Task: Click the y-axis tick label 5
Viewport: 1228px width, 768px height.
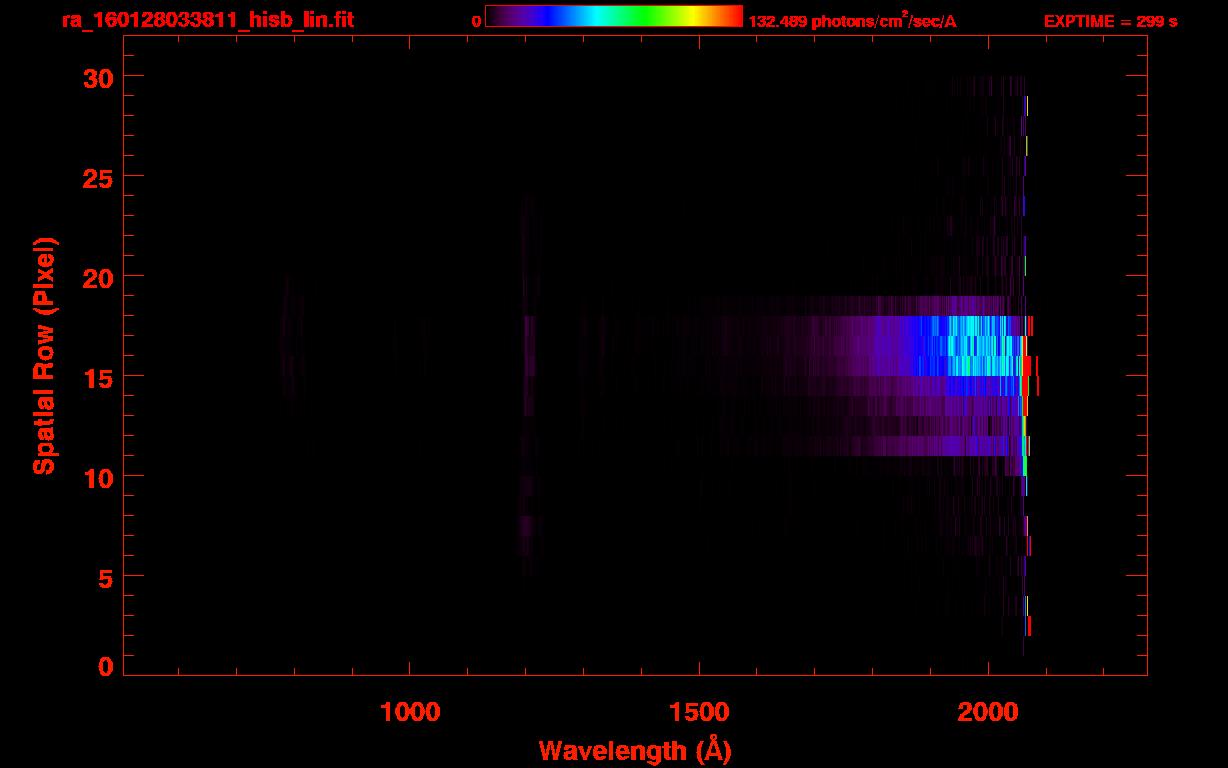Action: coord(103,577)
